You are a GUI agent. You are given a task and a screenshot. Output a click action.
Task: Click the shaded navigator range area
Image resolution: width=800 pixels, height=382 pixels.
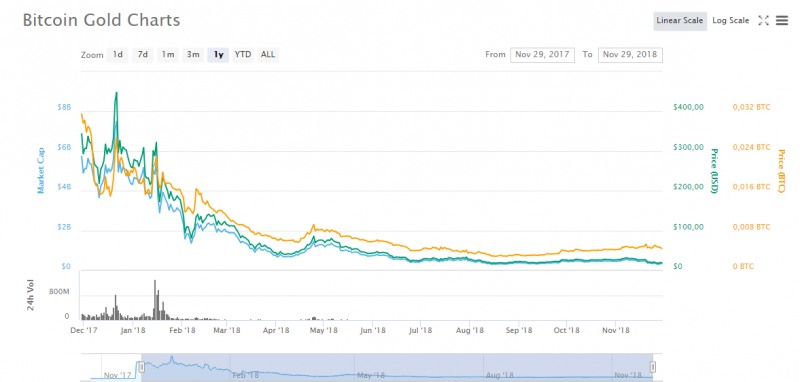397,367
